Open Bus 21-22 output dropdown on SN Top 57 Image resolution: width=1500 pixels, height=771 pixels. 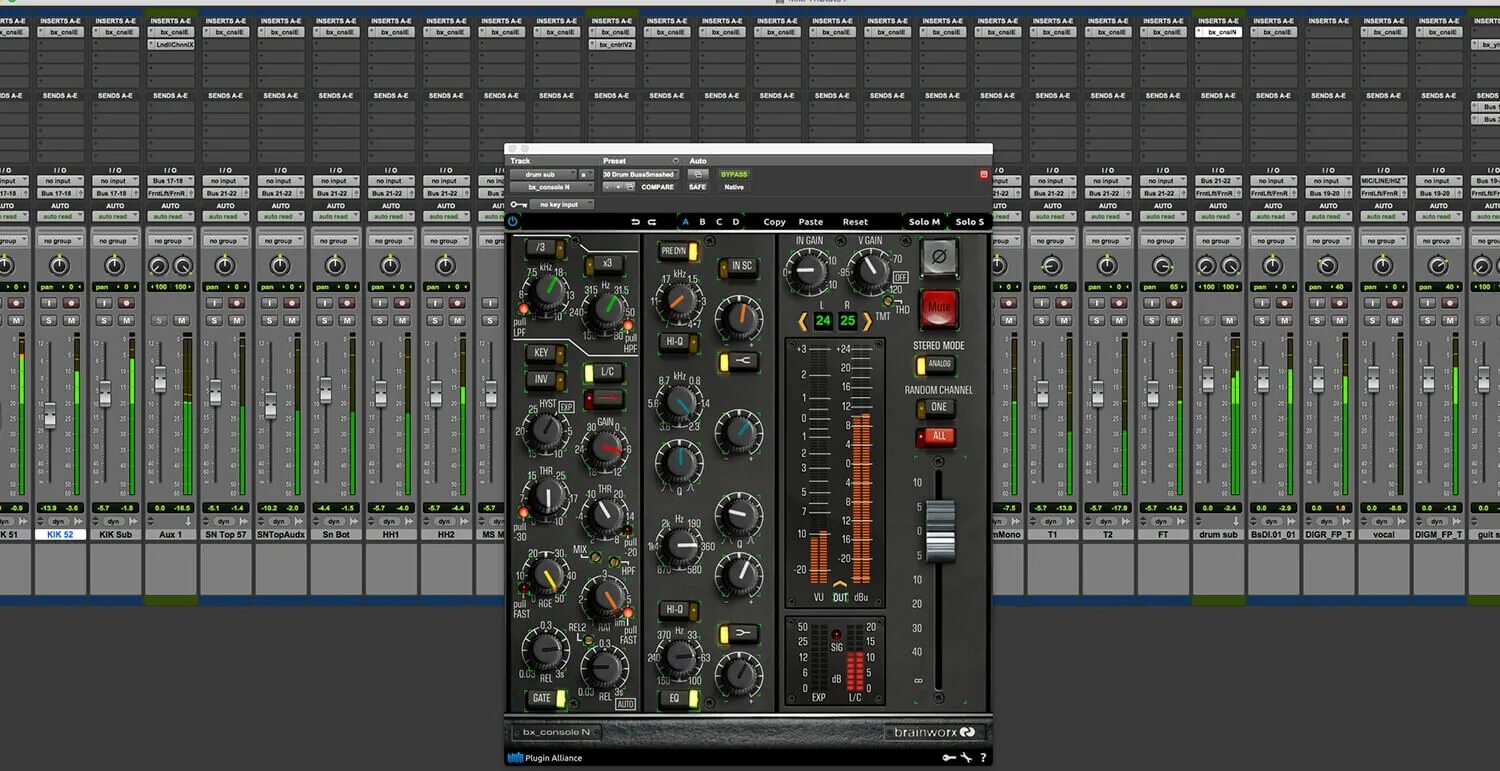coord(225,193)
